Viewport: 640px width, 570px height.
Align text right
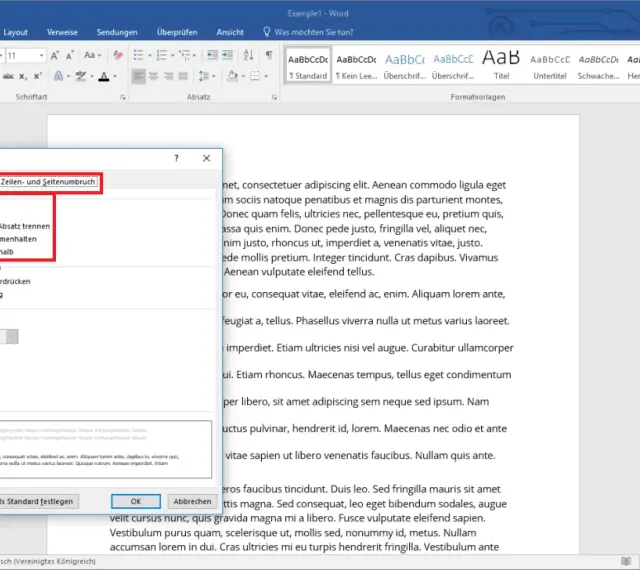pos(168,76)
